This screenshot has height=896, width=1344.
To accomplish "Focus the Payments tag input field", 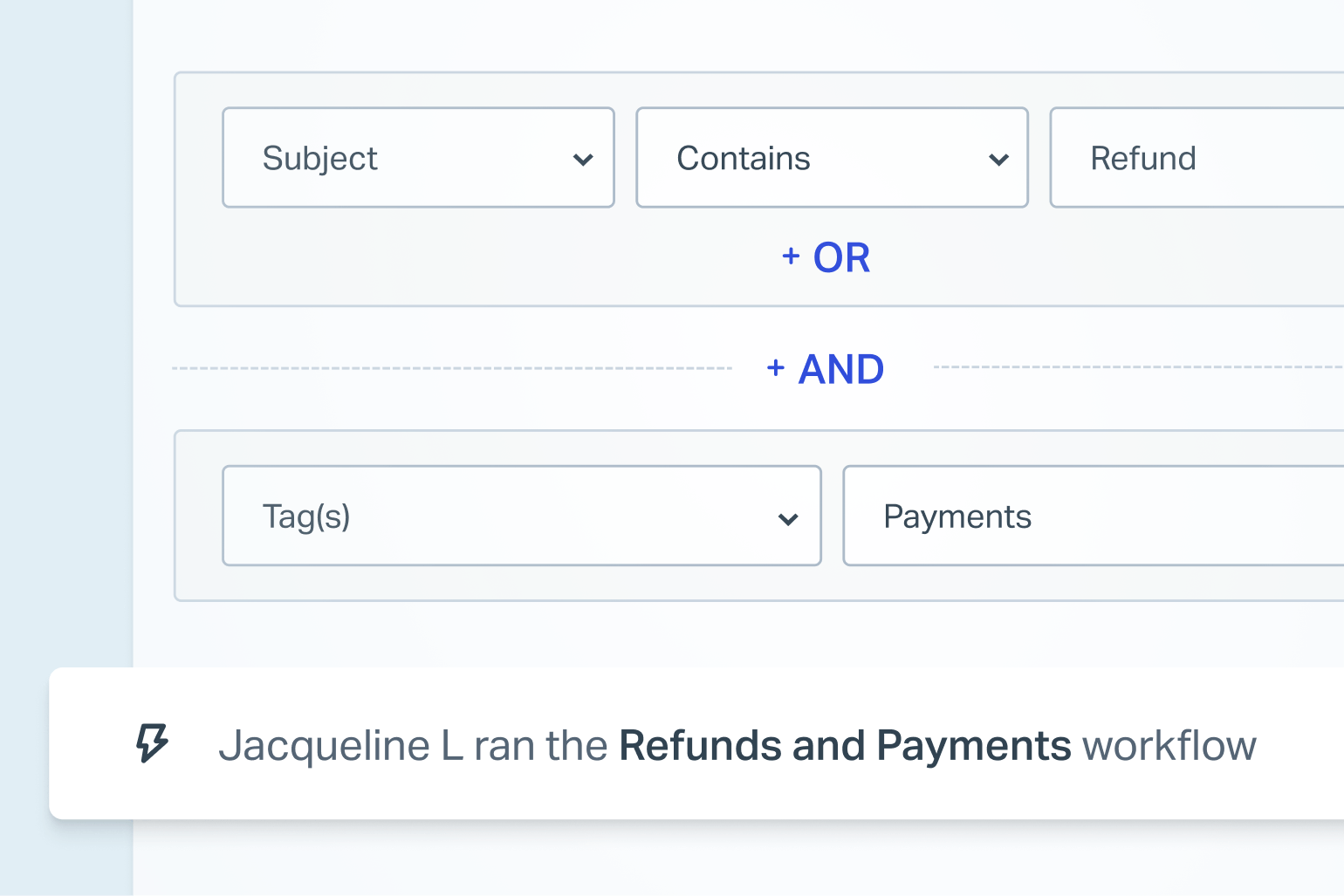I will tap(1093, 516).
